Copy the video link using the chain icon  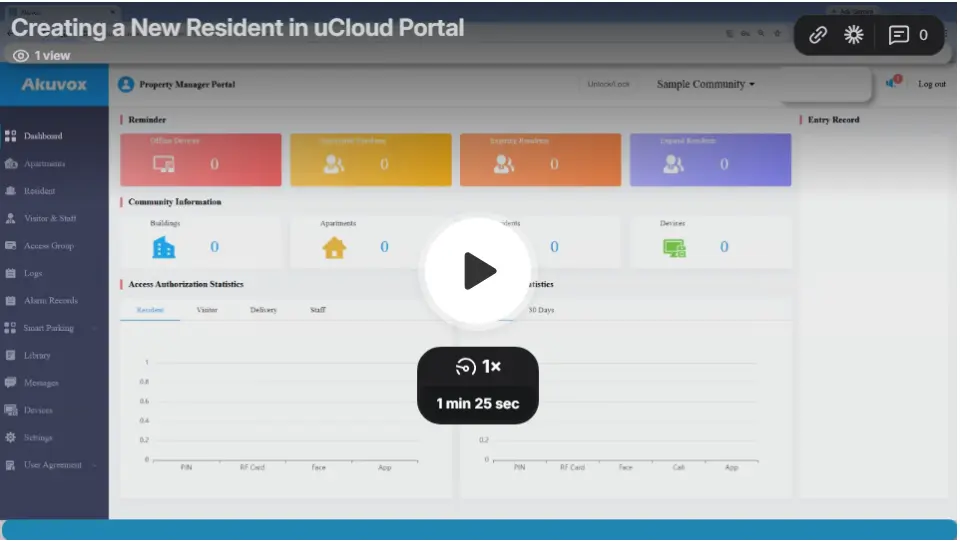818,35
